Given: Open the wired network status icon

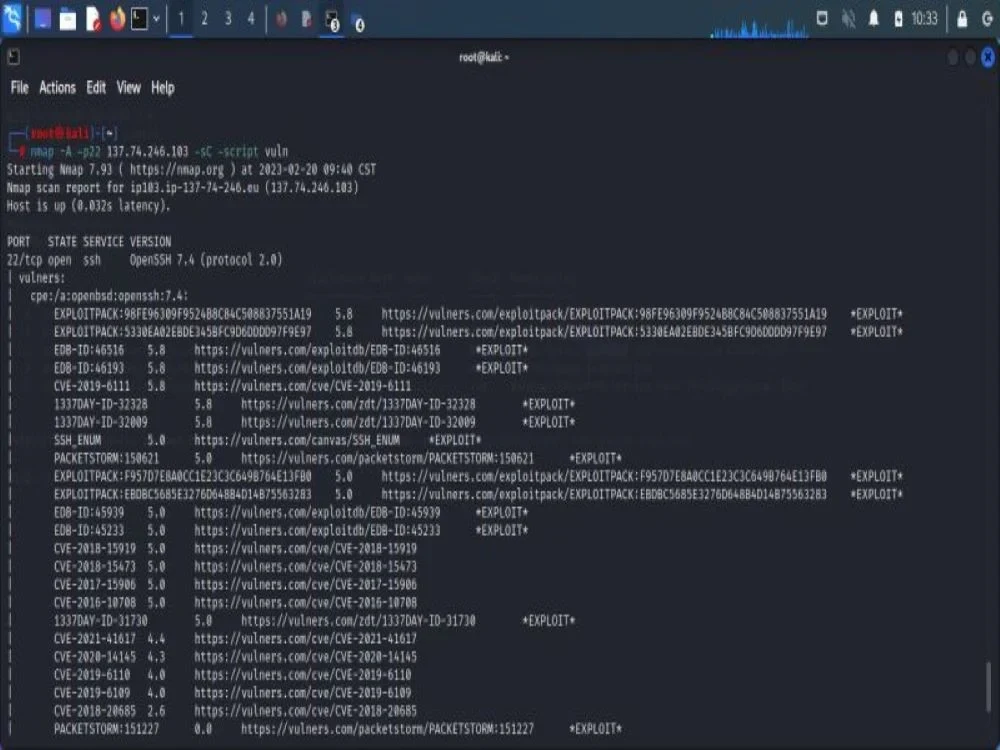Looking at the screenshot, I should tap(822, 18).
